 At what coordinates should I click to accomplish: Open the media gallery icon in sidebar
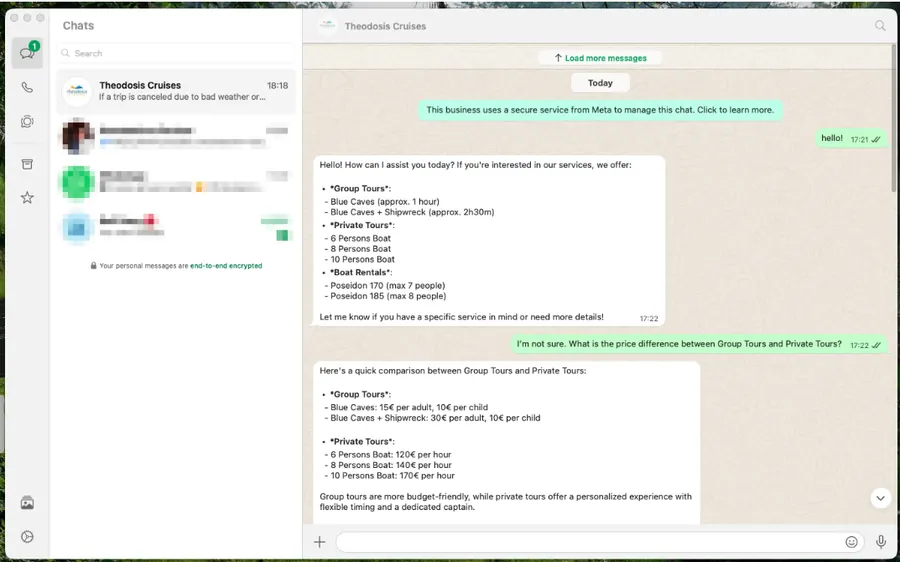point(27,503)
